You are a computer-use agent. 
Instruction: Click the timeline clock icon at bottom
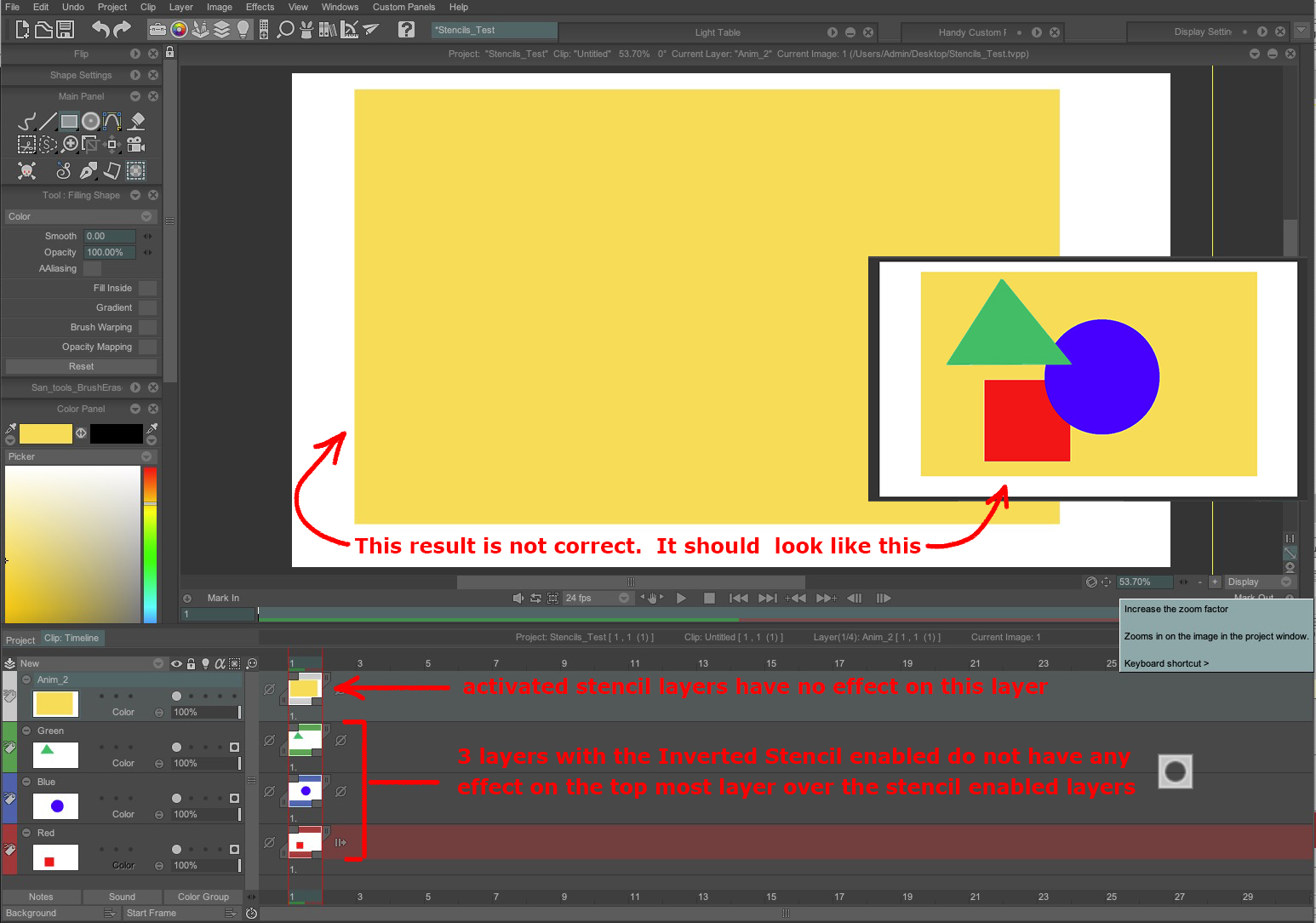coord(251,913)
